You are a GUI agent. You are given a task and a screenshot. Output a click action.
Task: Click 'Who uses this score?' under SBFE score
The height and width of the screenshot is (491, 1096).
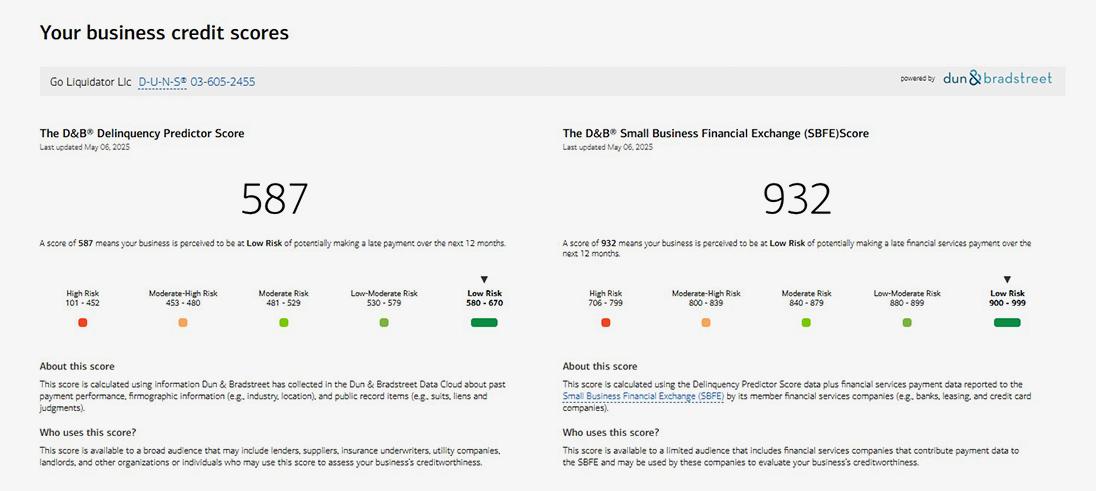click(x=611, y=432)
